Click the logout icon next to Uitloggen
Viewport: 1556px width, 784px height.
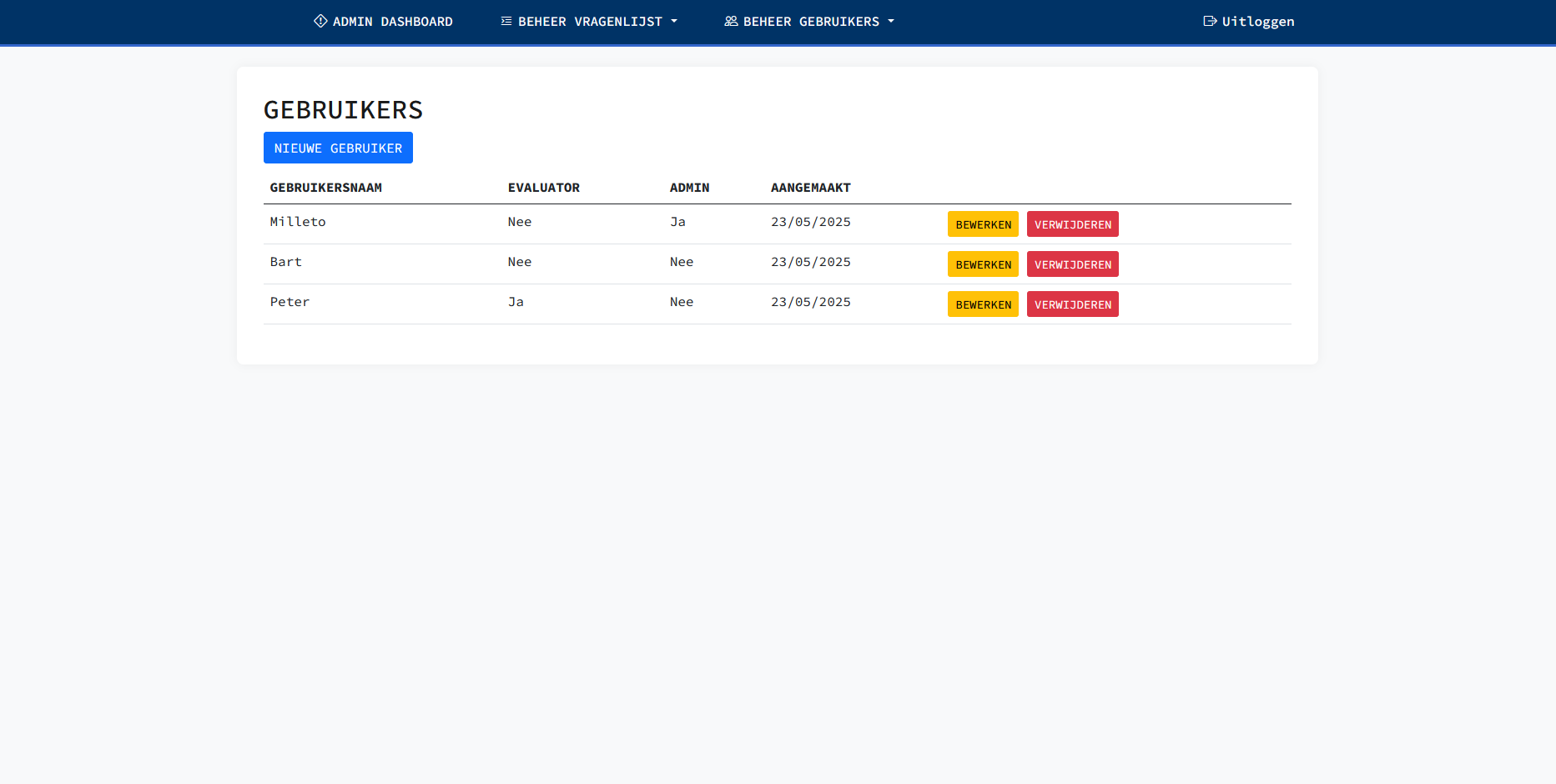(1210, 21)
